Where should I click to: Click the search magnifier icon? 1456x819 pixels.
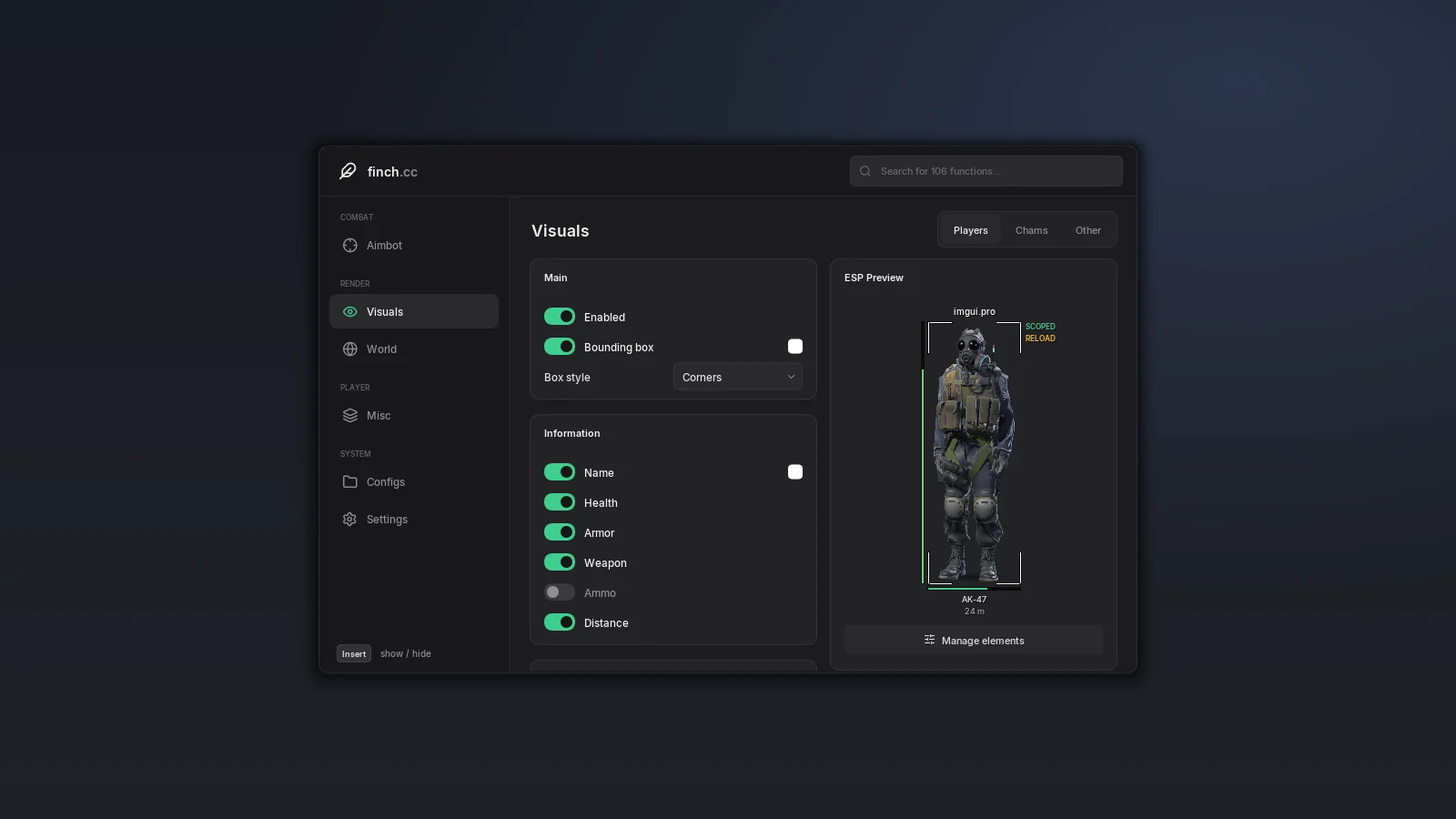click(865, 171)
